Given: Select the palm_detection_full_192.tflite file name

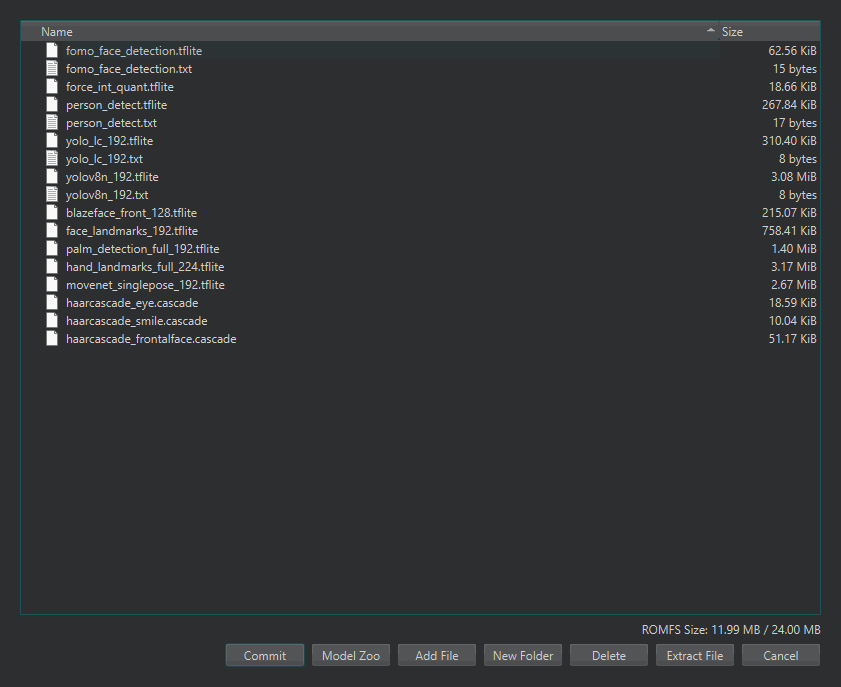Looking at the screenshot, I should click(x=143, y=249).
